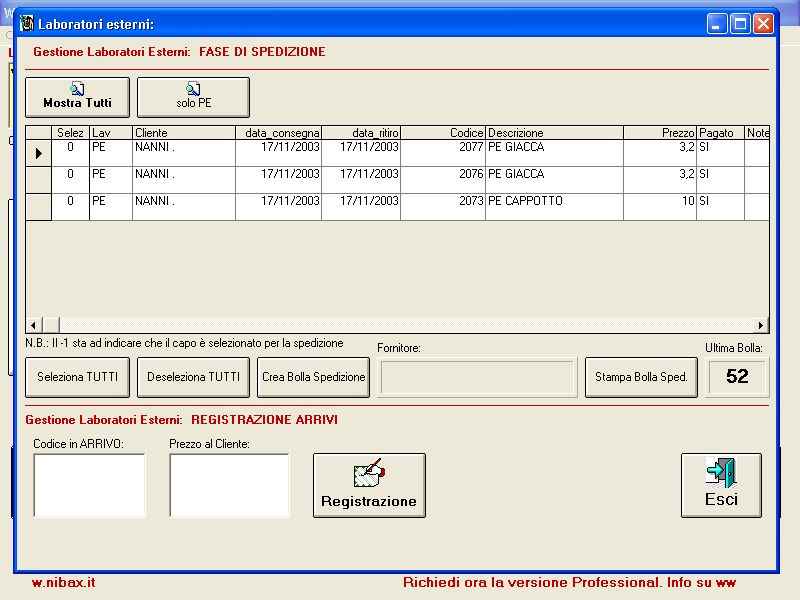Click the Seleziona TUTTI button

pos(78,377)
